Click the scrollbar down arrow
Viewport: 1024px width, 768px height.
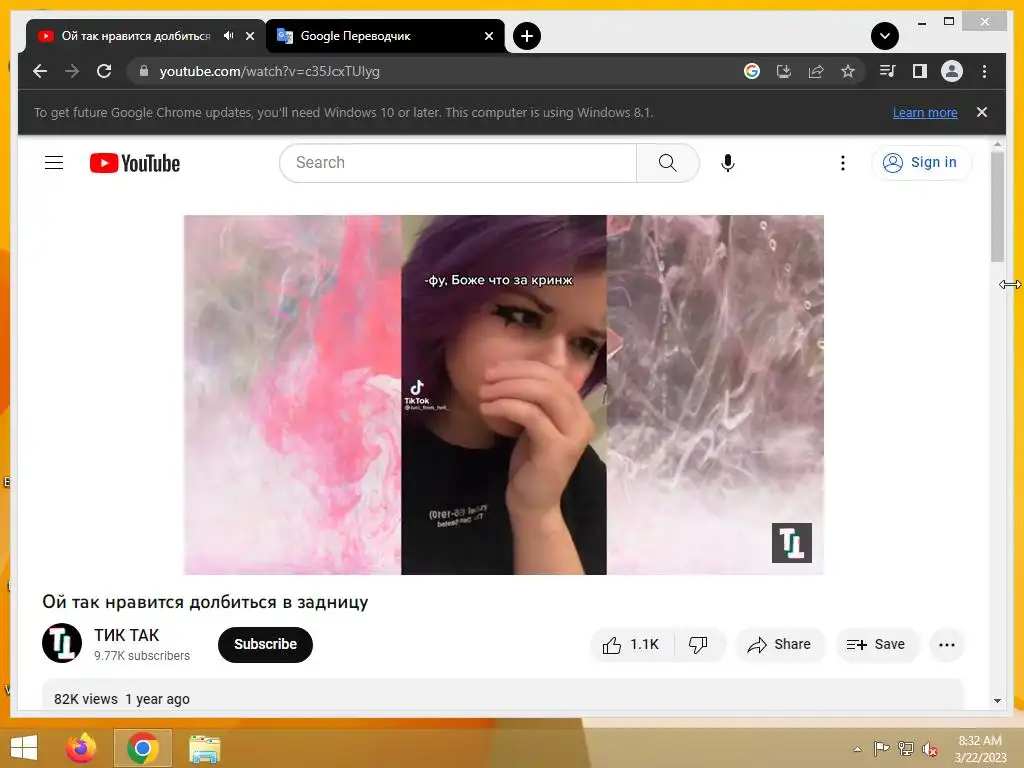(x=997, y=700)
